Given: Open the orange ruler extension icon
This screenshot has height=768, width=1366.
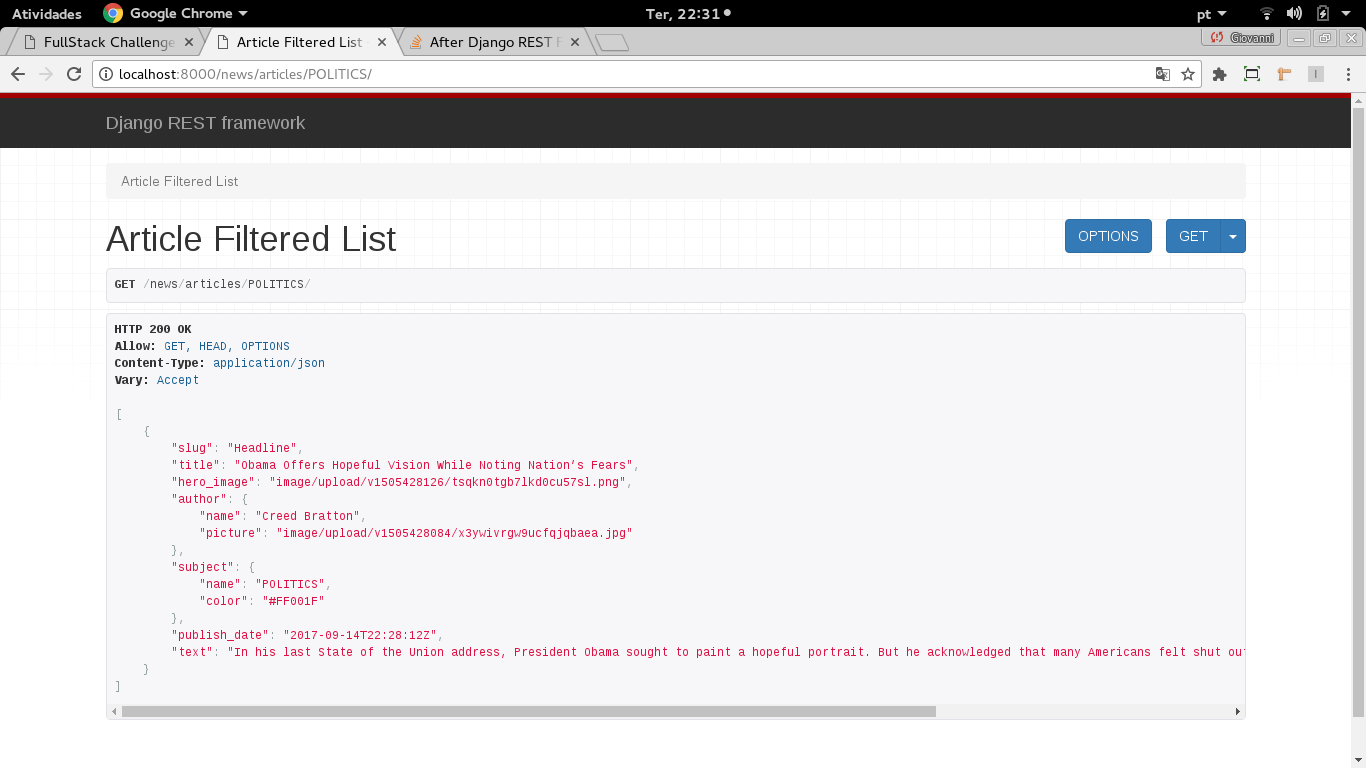Looking at the screenshot, I should click(1283, 74).
